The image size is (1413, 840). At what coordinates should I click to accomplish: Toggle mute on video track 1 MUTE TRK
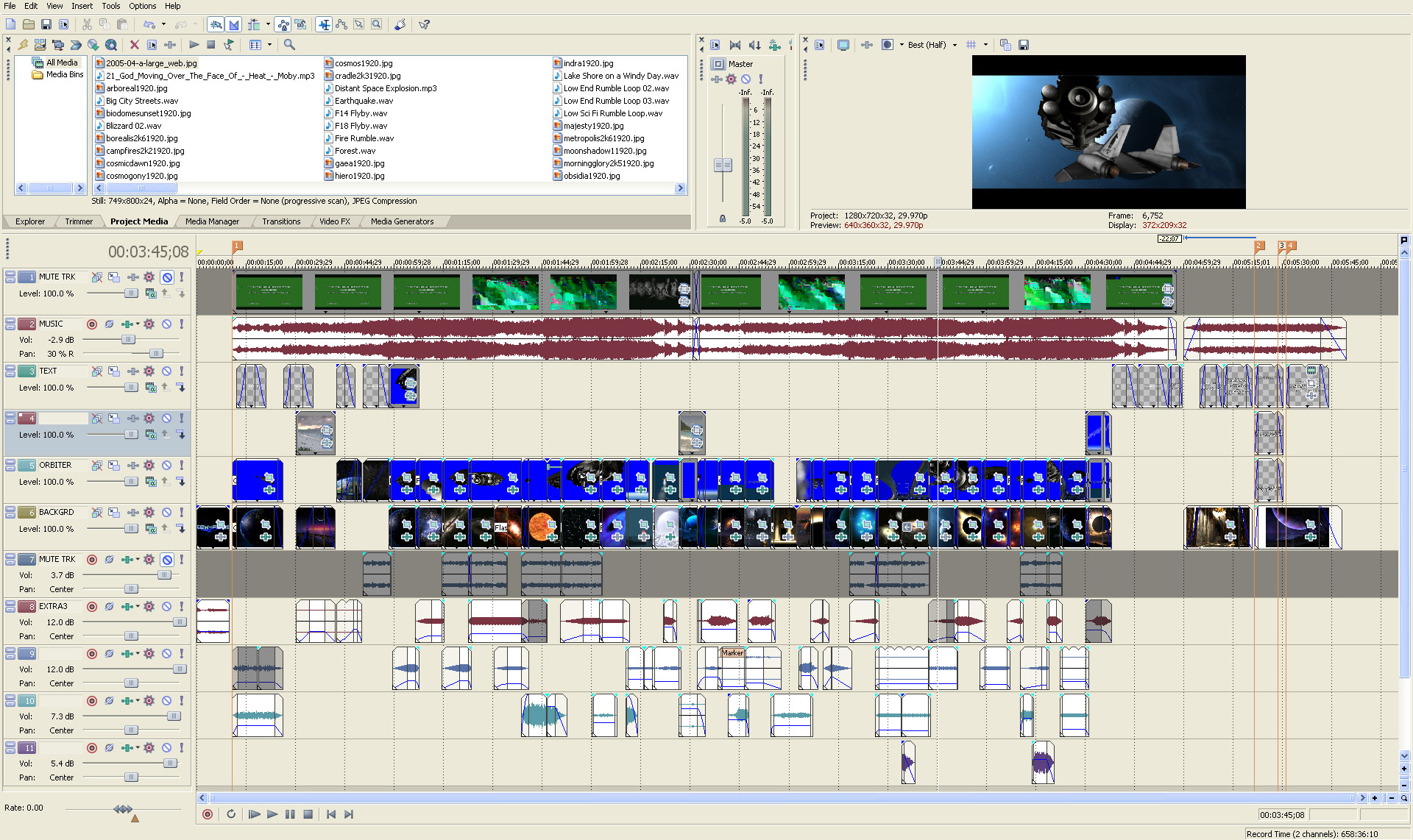pos(167,277)
